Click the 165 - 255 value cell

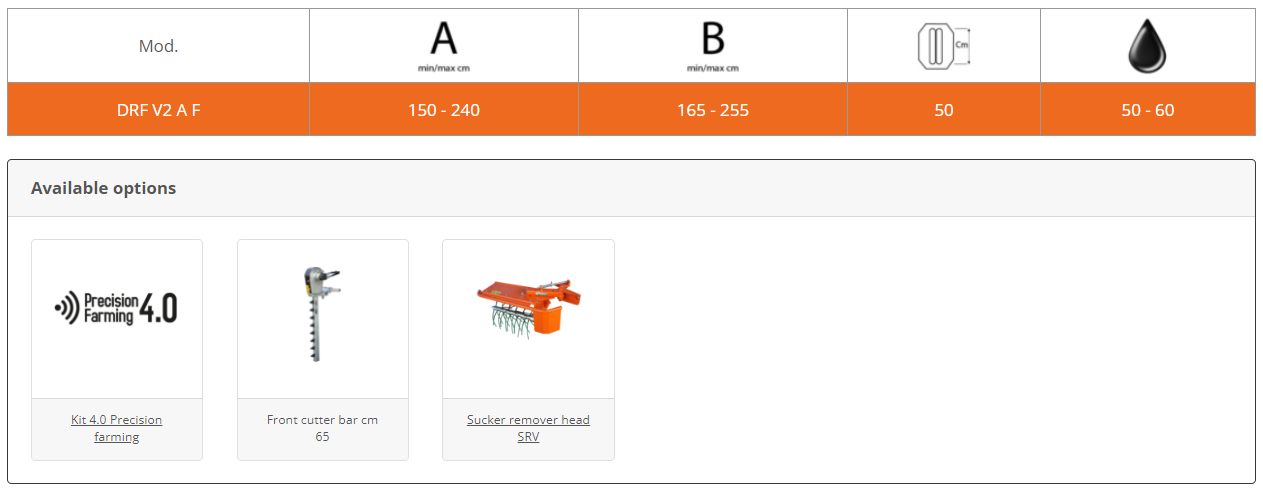click(x=712, y=110)
